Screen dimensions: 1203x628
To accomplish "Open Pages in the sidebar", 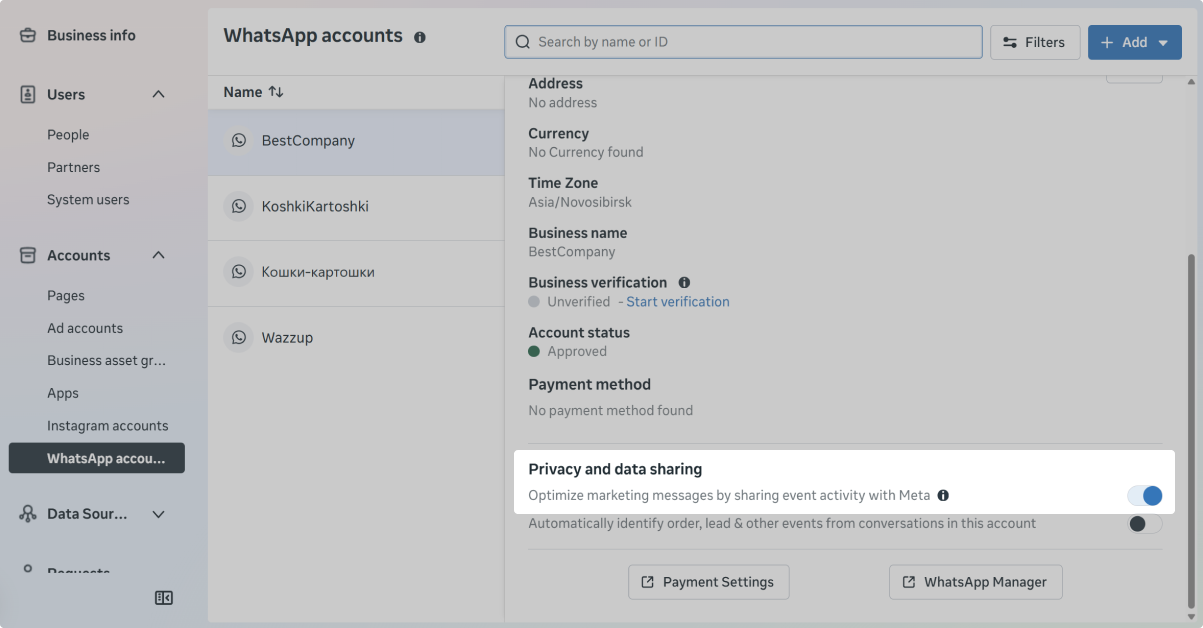I will coord(66,296).
